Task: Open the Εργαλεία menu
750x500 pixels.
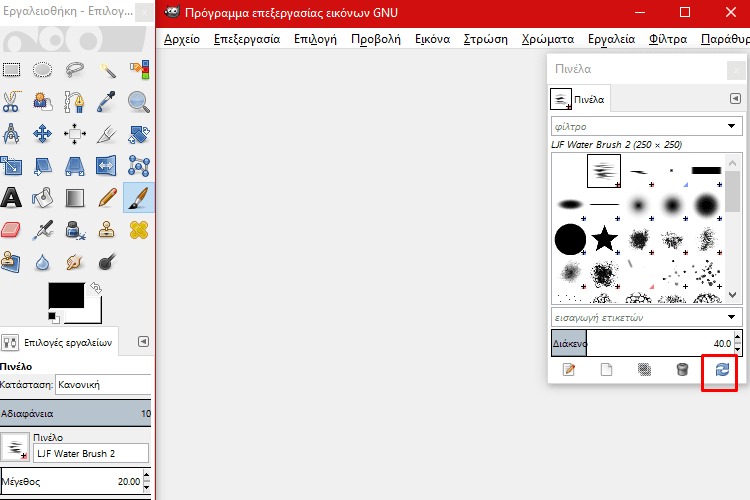Action: pyautogui.click(x=611, y=39)
